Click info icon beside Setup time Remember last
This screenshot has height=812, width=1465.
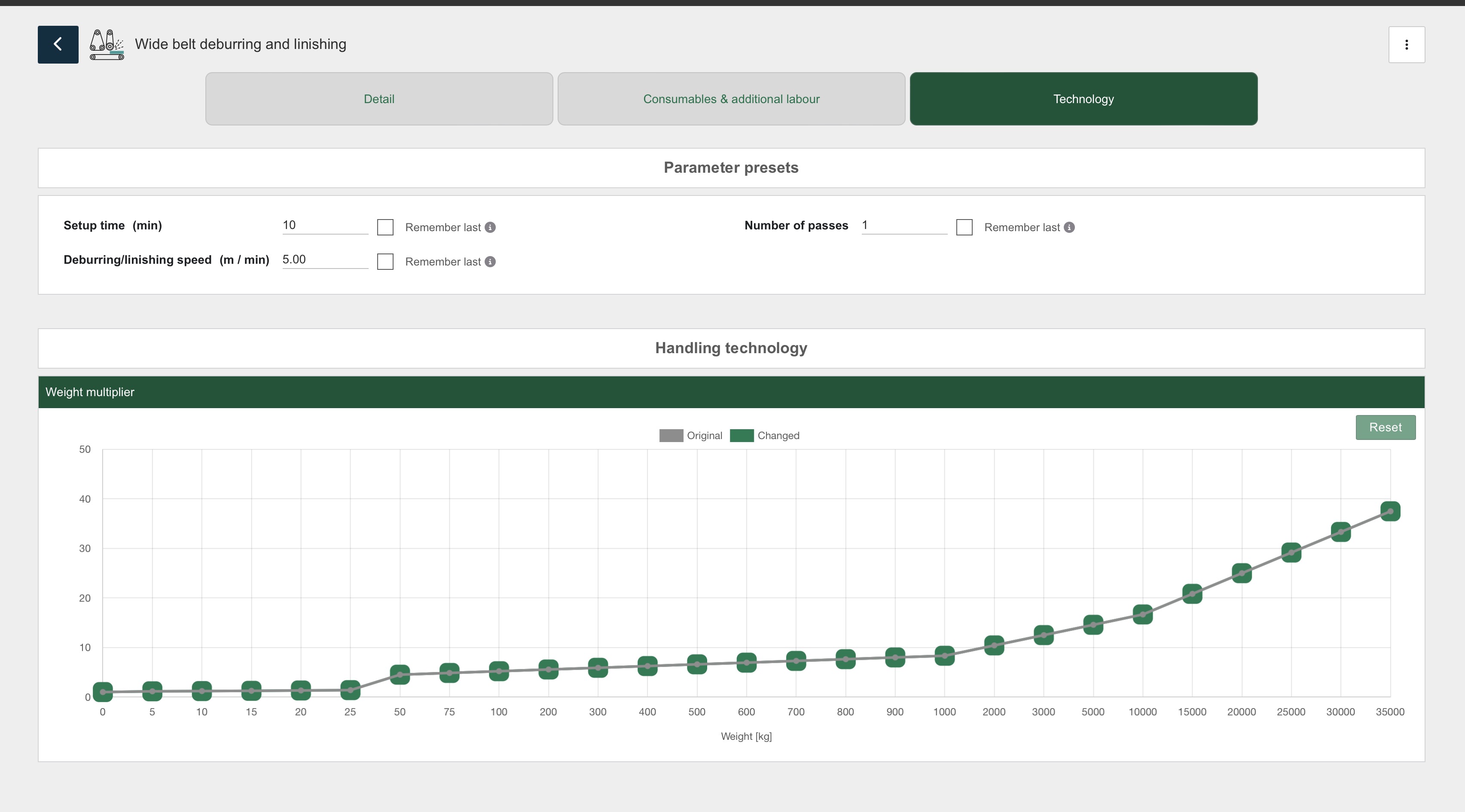coord(490,227)
